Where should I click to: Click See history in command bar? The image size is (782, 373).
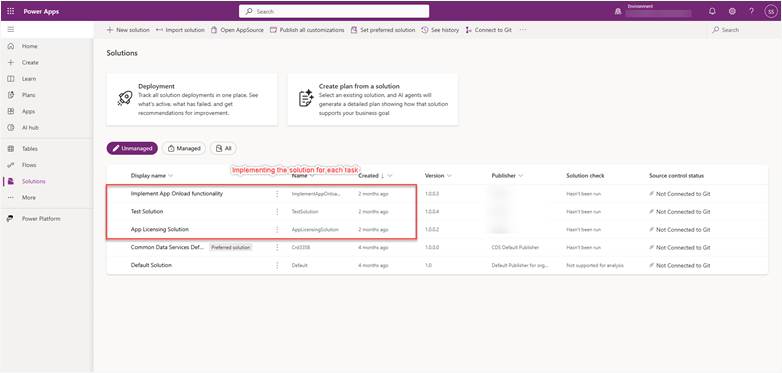[440, 30]
